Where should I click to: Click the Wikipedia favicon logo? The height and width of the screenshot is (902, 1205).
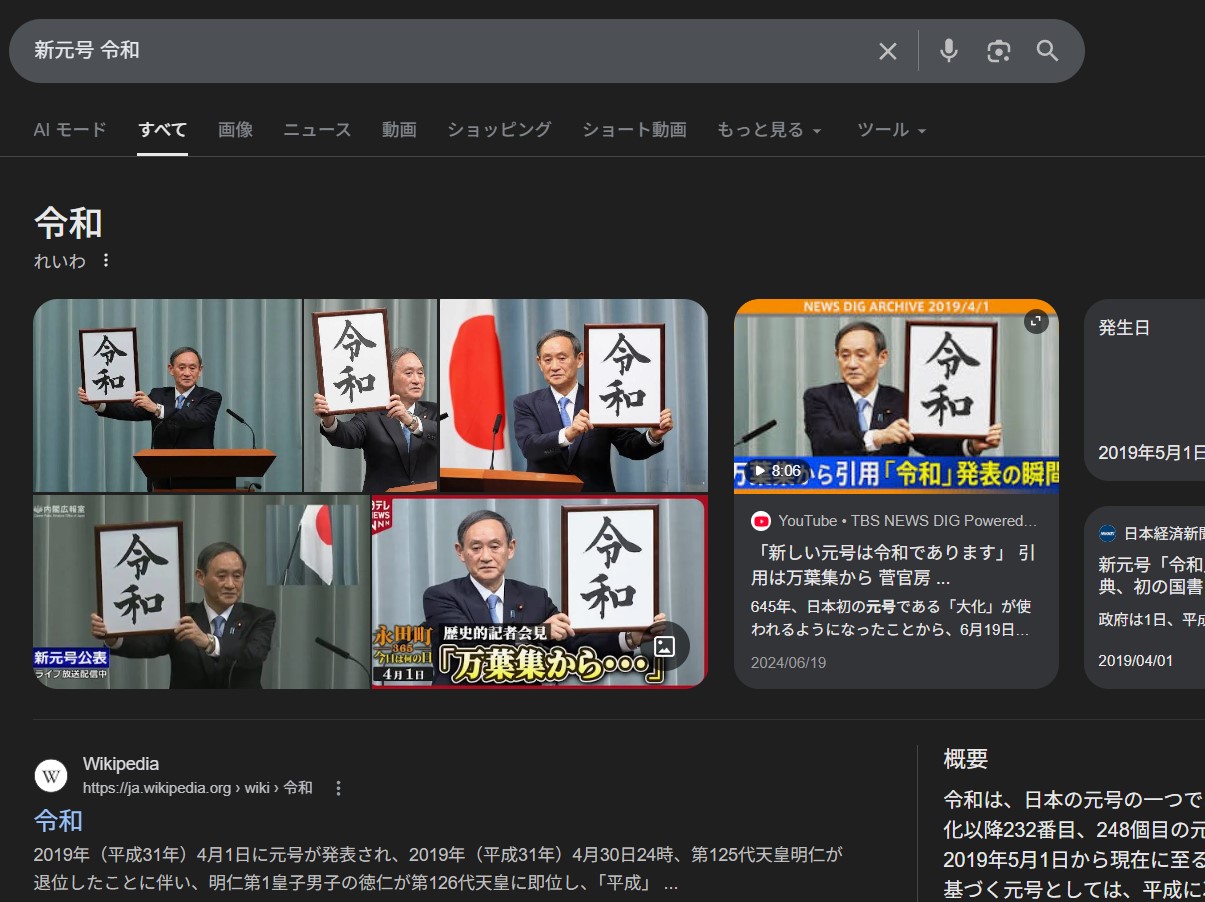51,776
